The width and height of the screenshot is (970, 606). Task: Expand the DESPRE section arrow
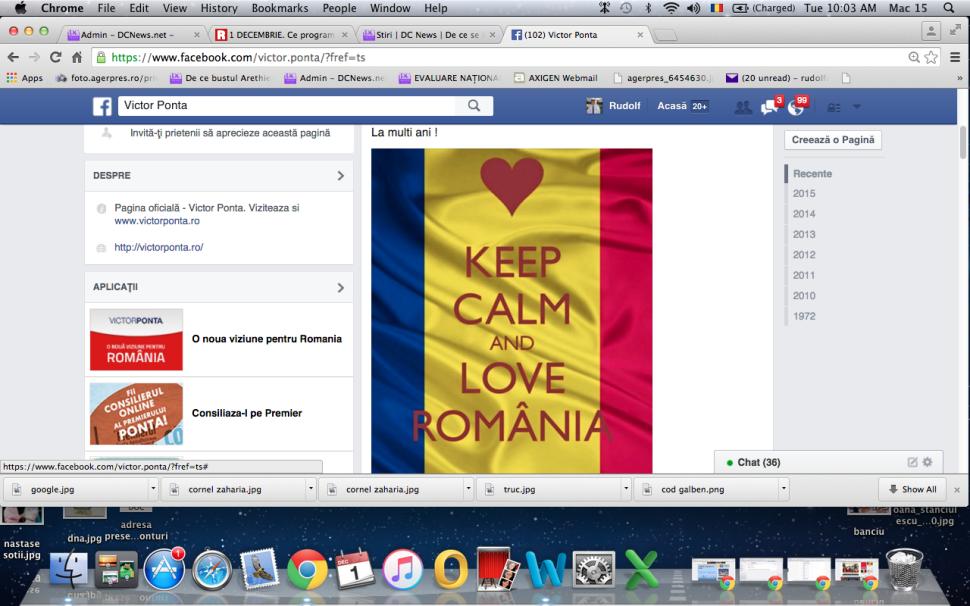340,175
